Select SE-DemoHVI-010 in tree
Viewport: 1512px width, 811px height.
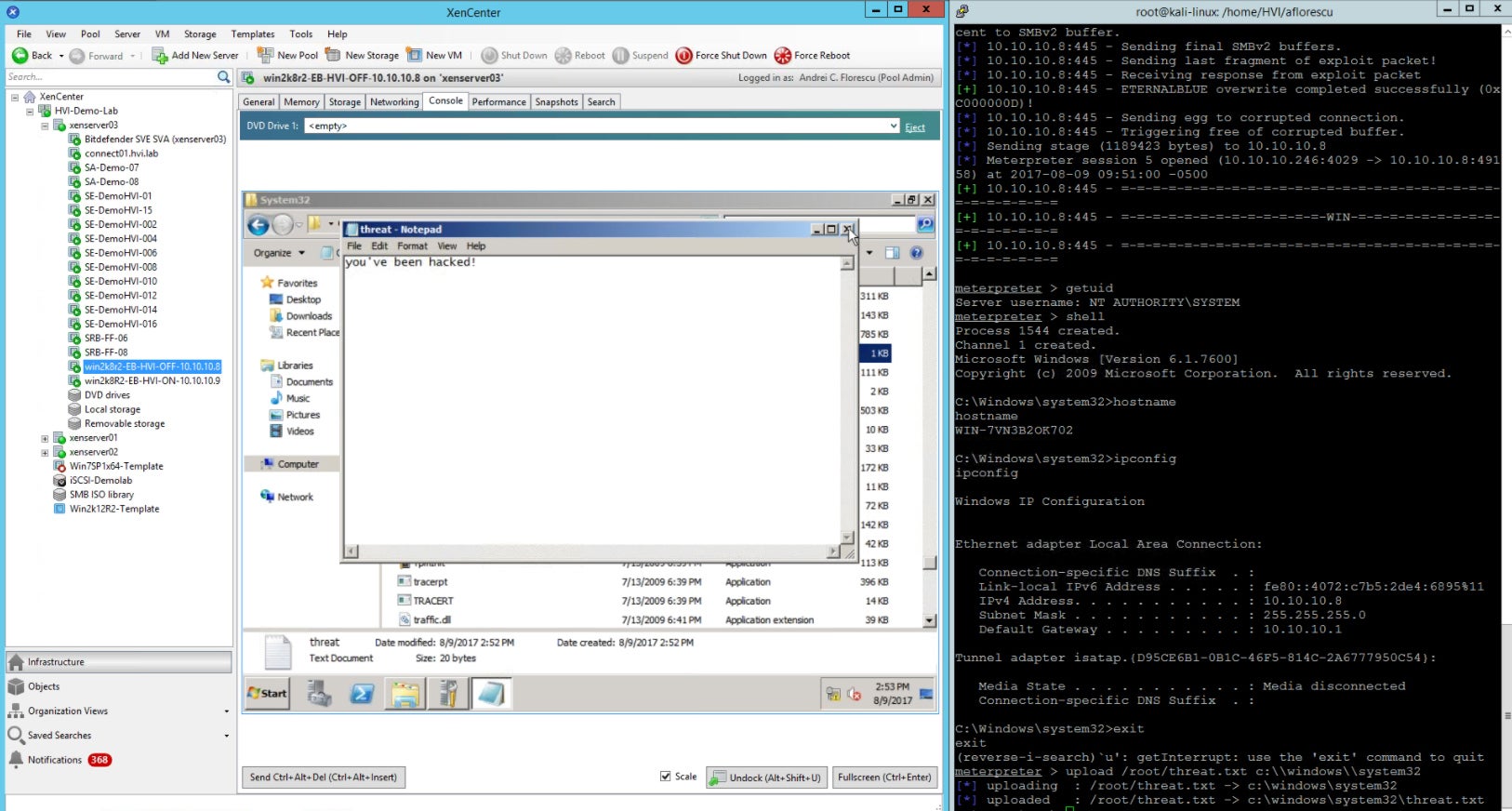pos(121,282)
